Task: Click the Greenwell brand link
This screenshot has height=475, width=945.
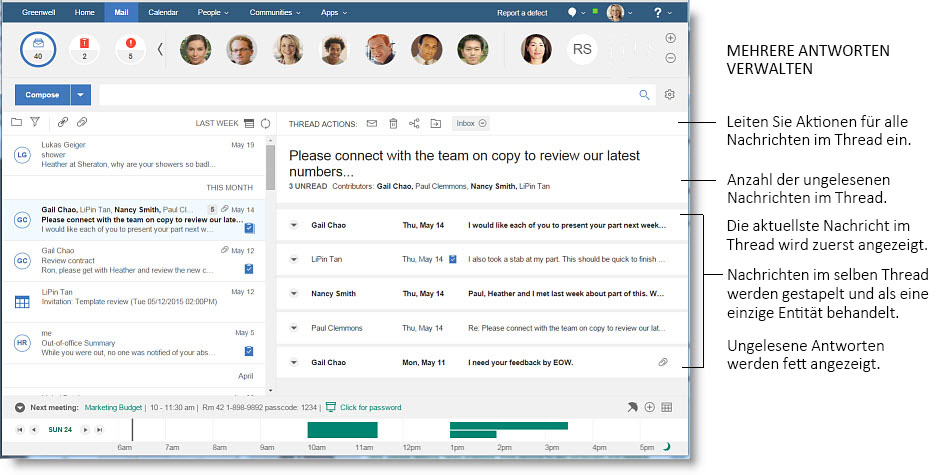Action: (39, 12)
